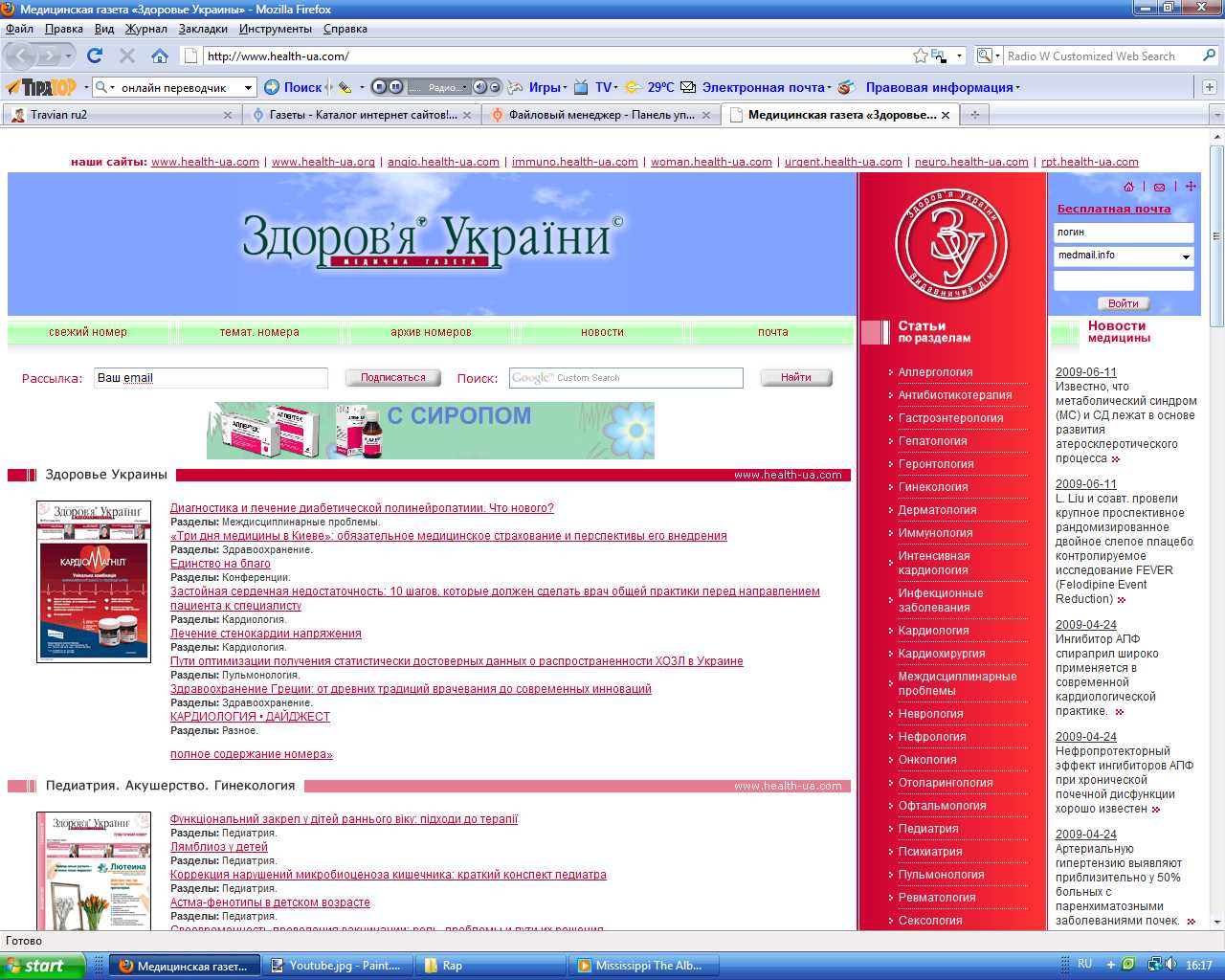Image resolution: width=1225 pixels, height=980 pixels.
Task: Click the envelope icon above the login form
Action: click(1159, 187)
